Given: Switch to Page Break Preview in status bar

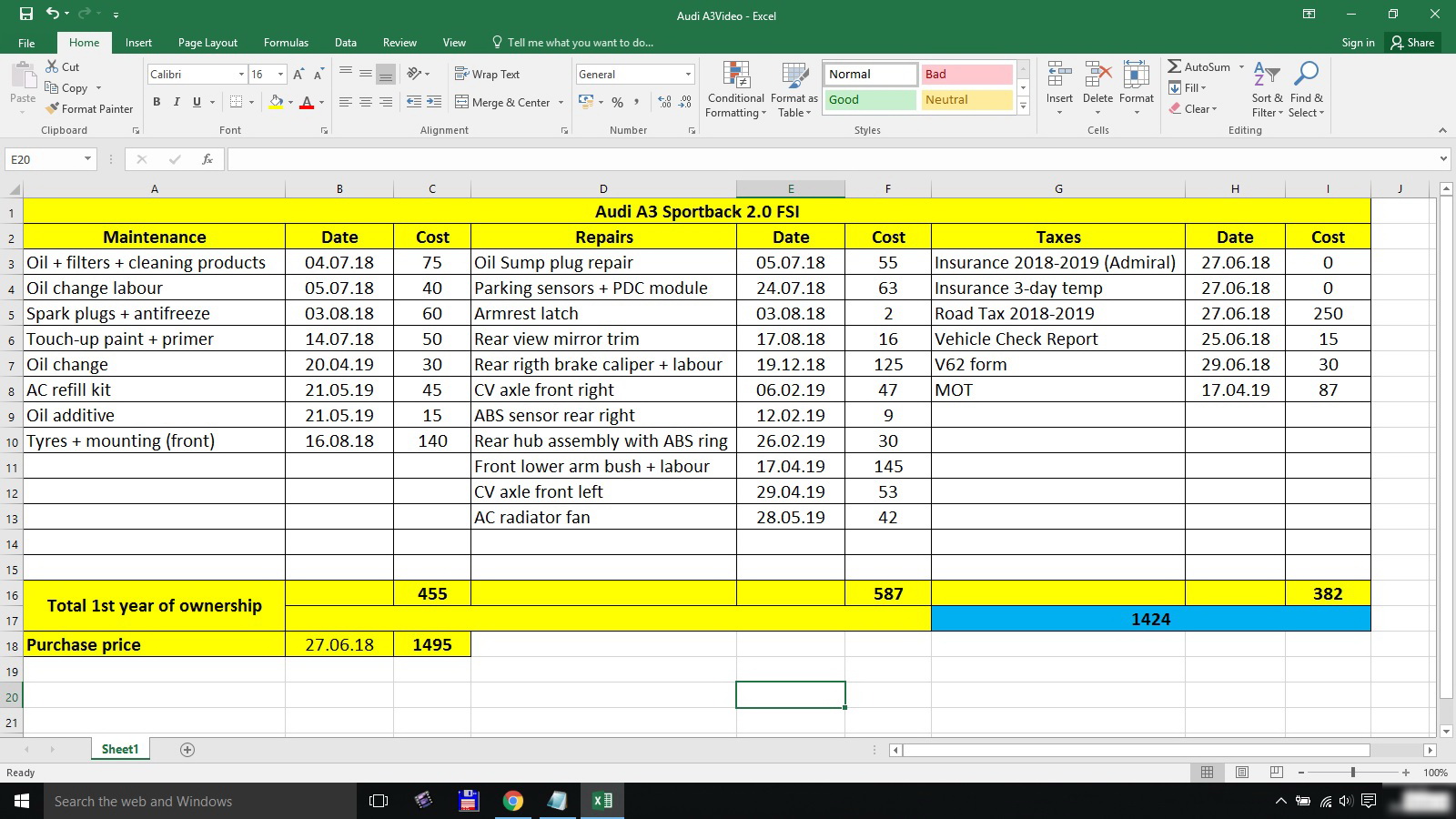Looking at the screenshot, I should coord(1277,772).
